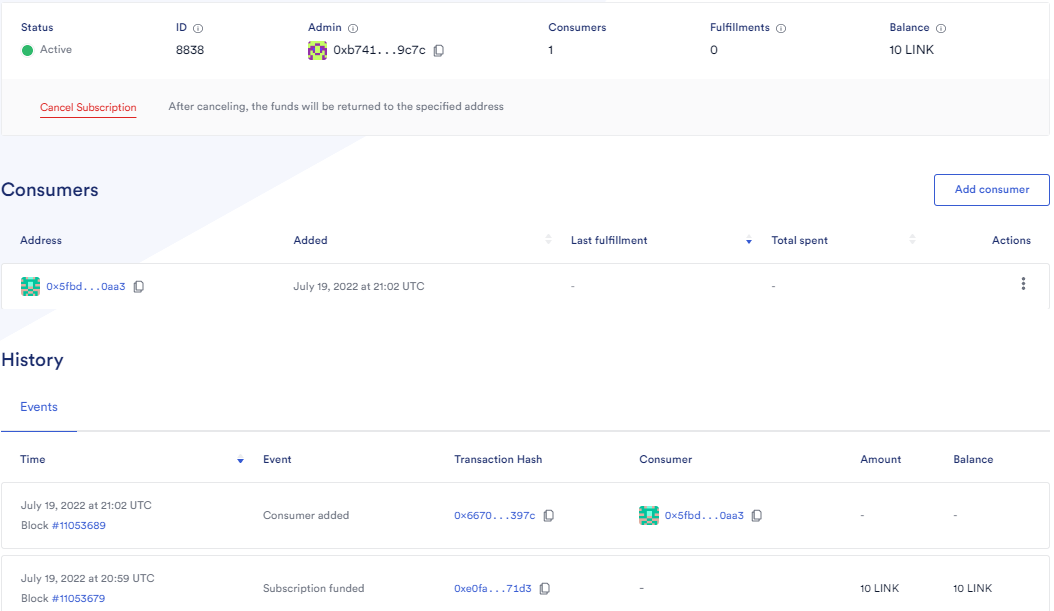Open consumer address 0x5fbd...0aa3 link in Consumers table

click(x=86, y=287)
